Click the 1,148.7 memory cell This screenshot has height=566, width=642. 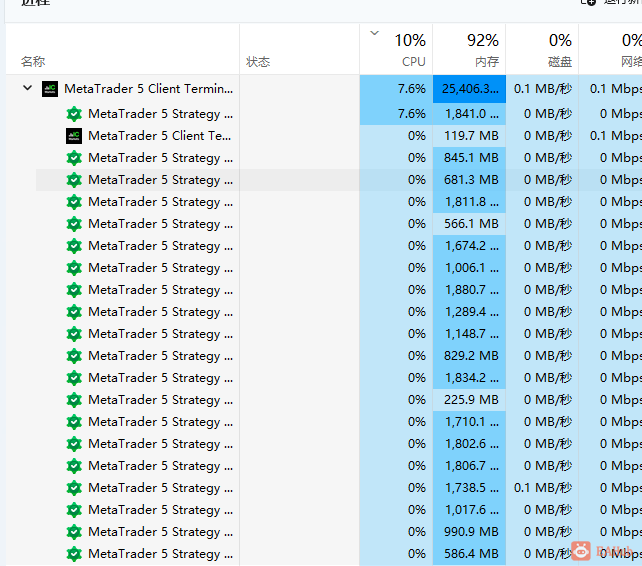click(469, 334)
